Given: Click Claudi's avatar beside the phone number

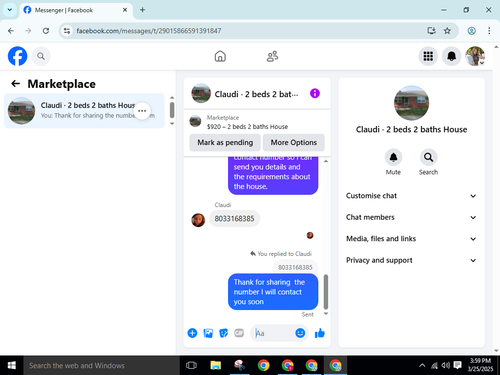Looking at the screenshot, I should pyautogui.click(x=198, y=220).
